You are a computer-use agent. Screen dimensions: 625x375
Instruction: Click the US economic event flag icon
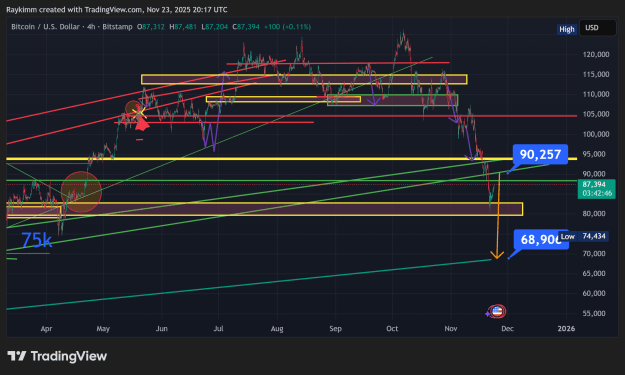(497, 311)
